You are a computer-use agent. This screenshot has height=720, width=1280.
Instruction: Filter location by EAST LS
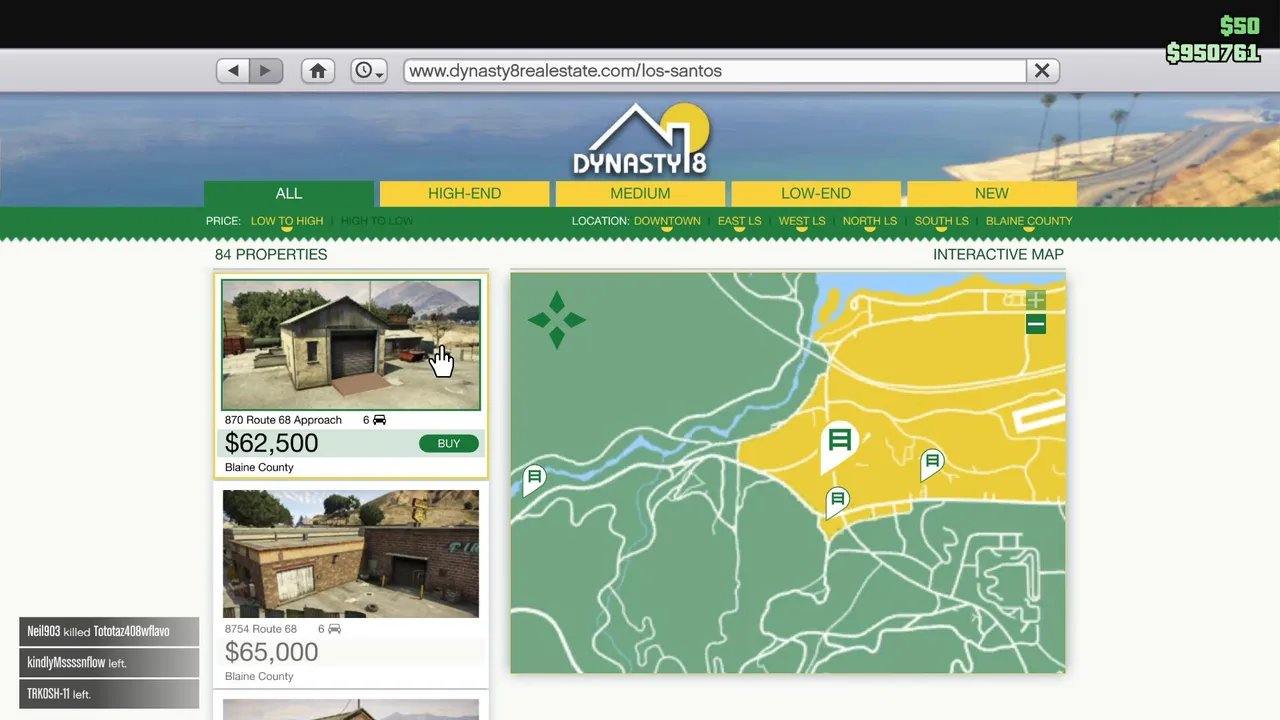click(739, 221)
